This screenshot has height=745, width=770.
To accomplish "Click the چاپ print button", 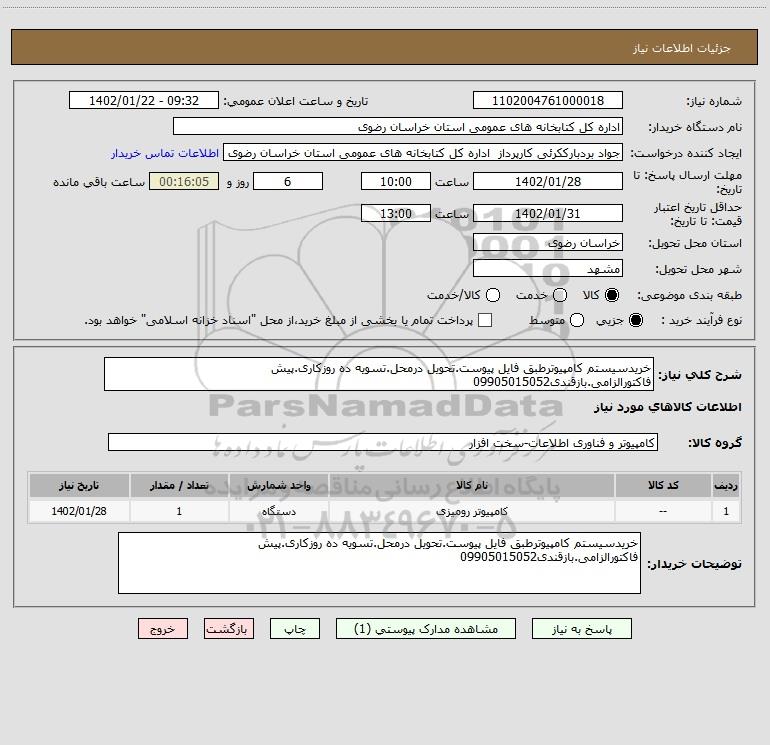I will coord(295,629).
